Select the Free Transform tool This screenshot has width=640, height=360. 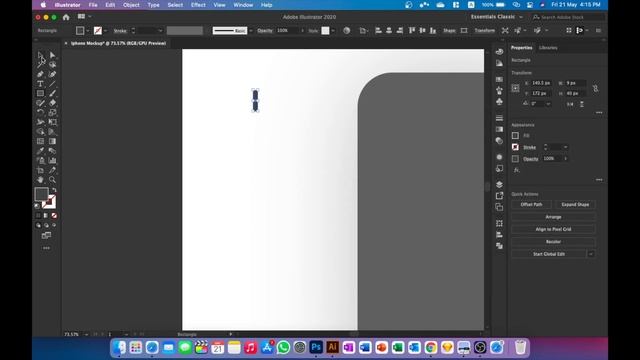(53, 122)
